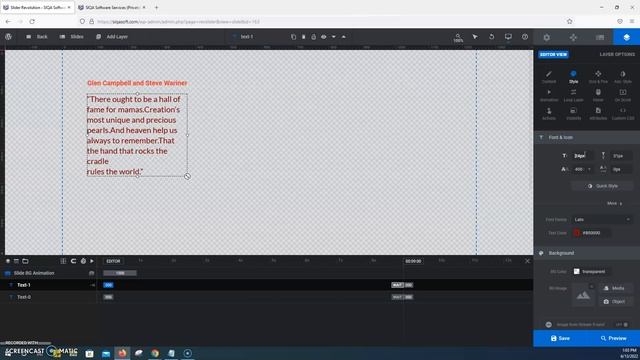The height and width of the screenshot is (360, 640).
Task: Select the Text-0 layer row in timeline
Action: 49,297
